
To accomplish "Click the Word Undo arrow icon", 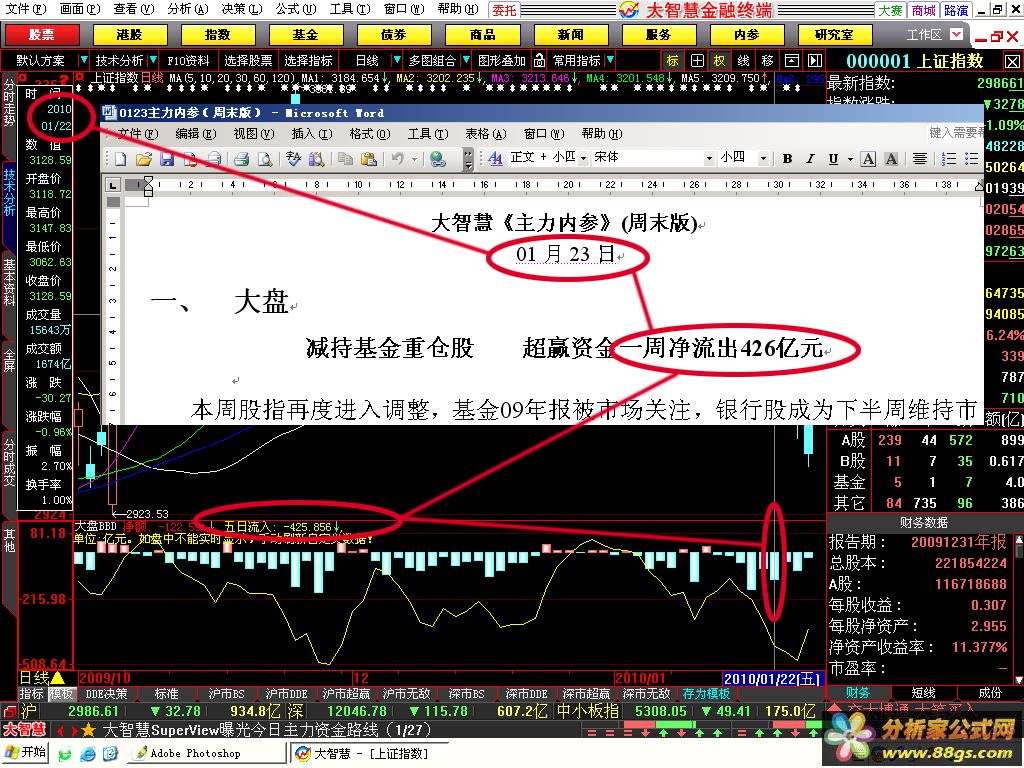I will 397,159.
